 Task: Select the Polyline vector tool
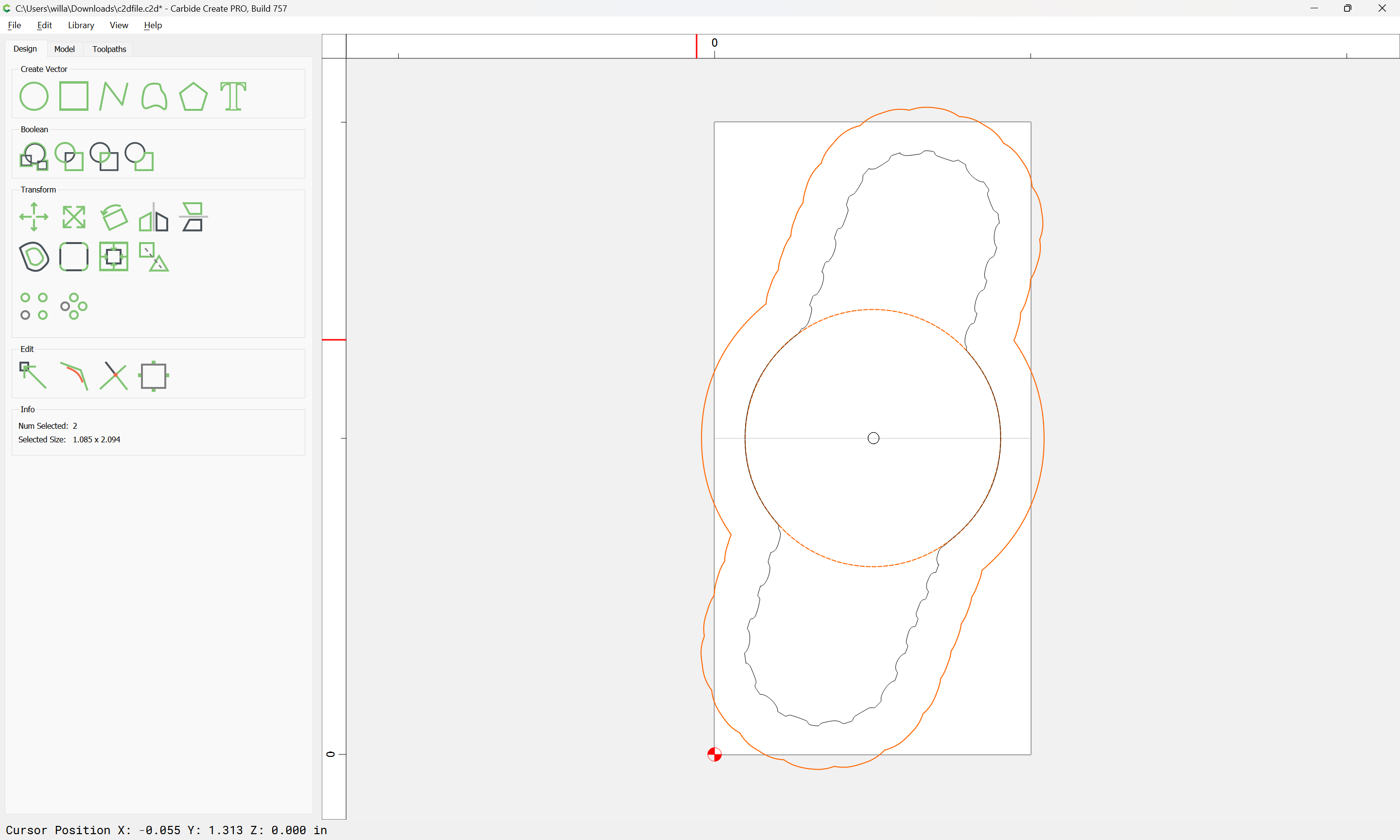[x=114, y=96]
